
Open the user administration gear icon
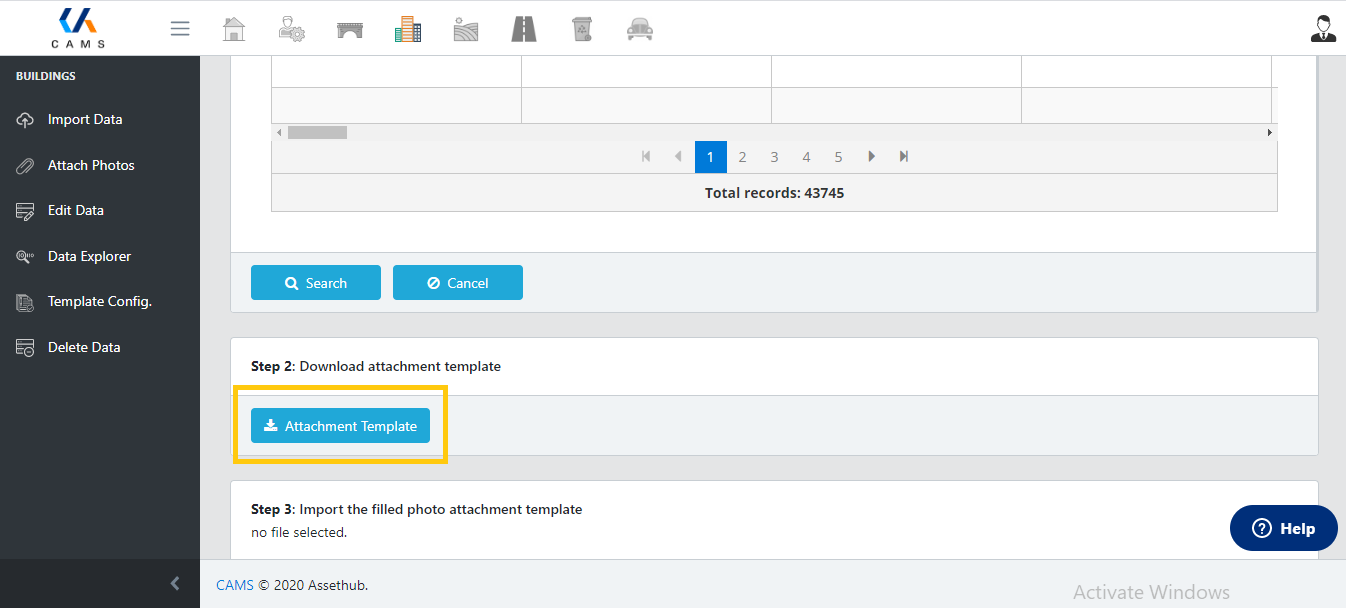coord(291,29)
